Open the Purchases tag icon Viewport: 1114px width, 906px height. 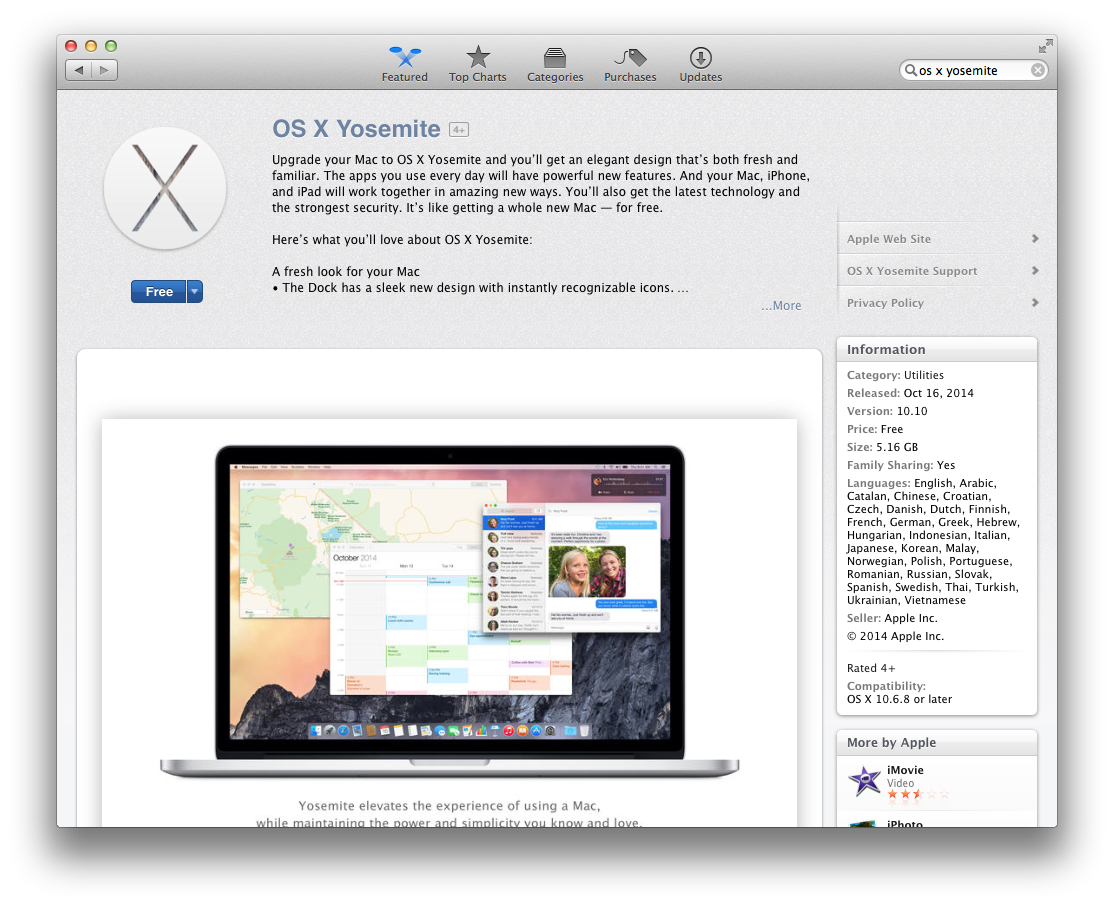click(x=630, y=58)
